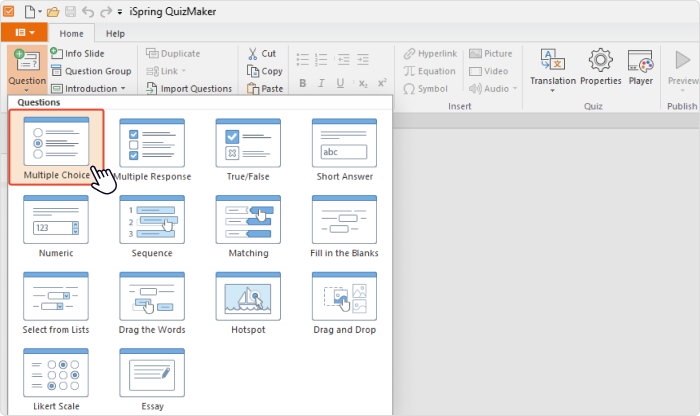The image size is (700, 416).
Task: Switch to the Home ribbon tab
Action: pyautogui.click(x=71, y=33)
